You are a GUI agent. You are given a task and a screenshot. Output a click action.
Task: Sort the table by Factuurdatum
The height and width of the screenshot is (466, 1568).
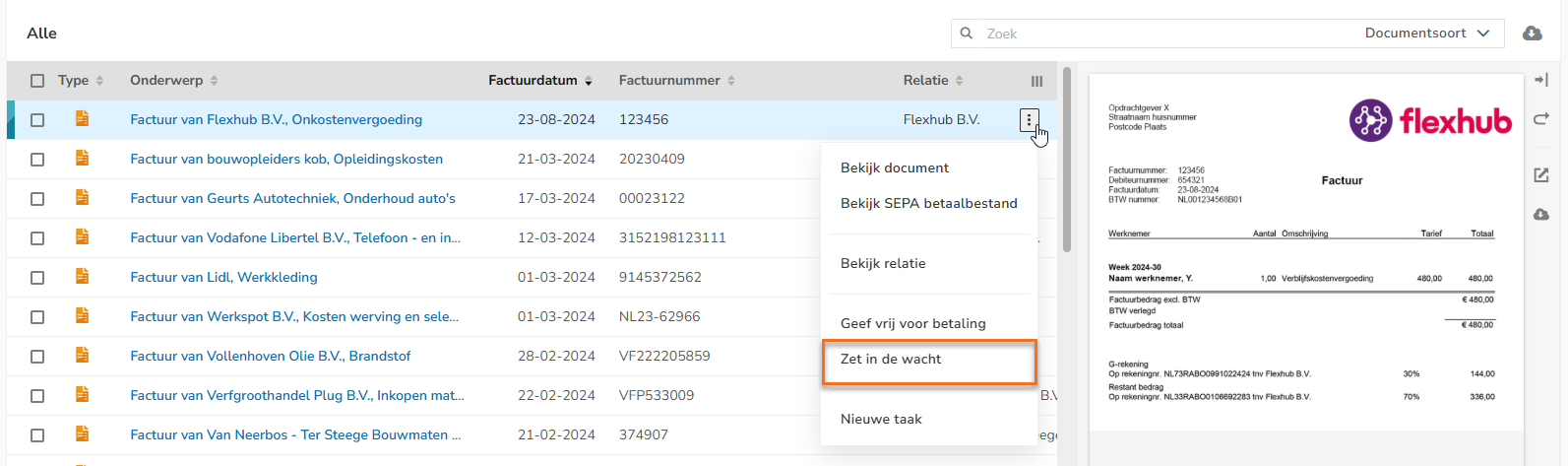(539, 81)
